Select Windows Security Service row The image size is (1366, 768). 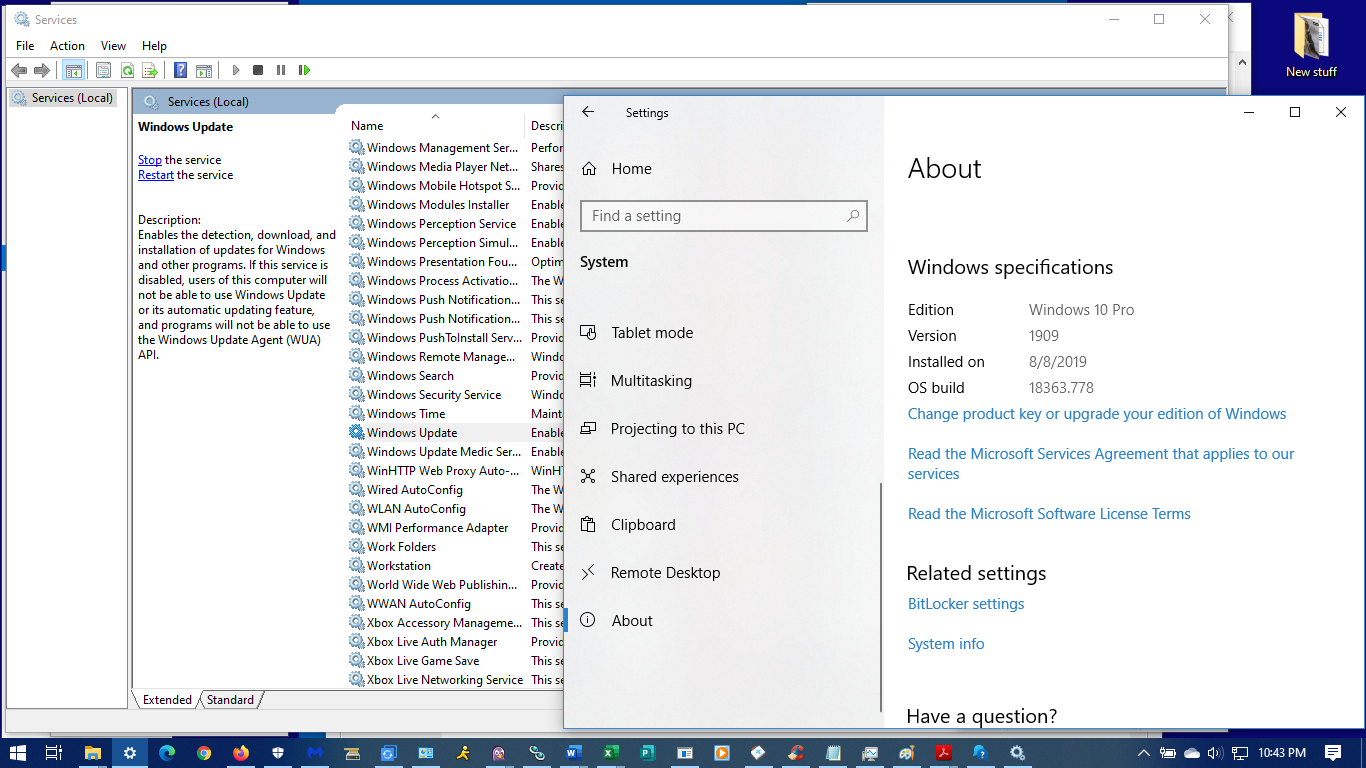pos(455,395)
